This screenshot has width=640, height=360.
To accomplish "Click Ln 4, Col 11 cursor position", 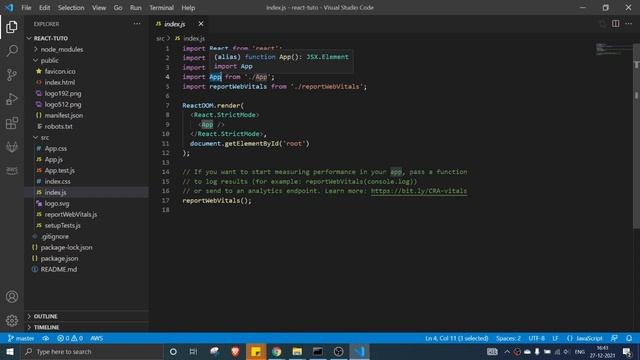I will pos(457,338).
